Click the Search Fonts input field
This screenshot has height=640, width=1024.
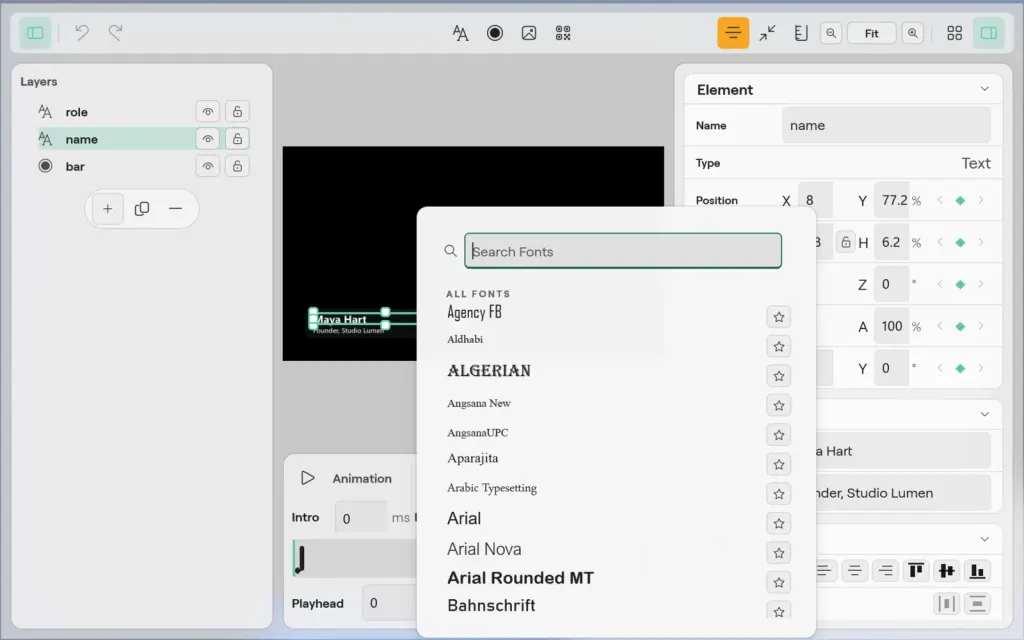point(623,251)
